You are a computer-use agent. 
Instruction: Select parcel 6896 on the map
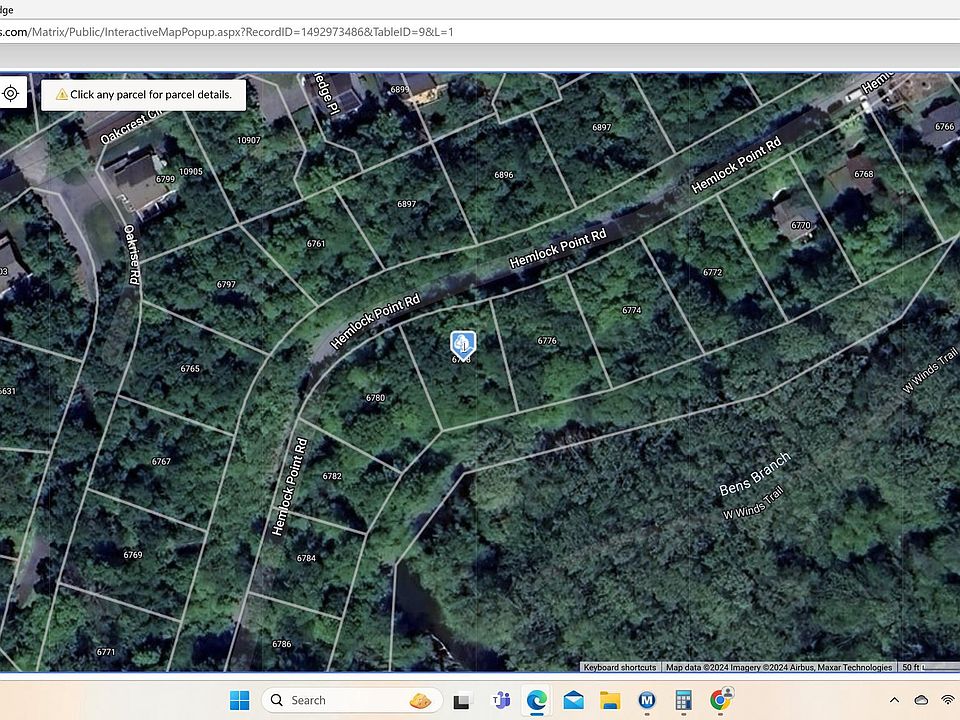[503, 175]
